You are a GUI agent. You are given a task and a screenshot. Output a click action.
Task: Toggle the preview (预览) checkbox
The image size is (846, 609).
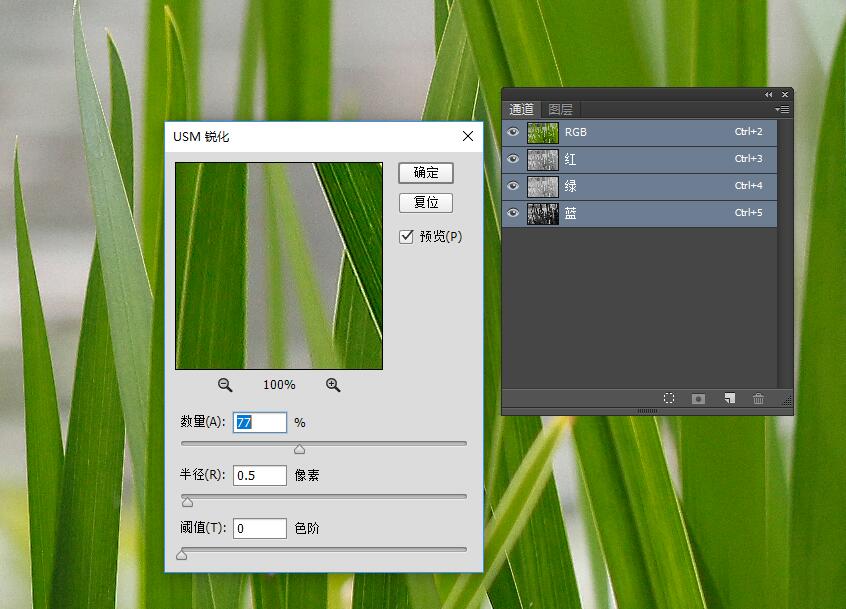(x=406, y=236)
